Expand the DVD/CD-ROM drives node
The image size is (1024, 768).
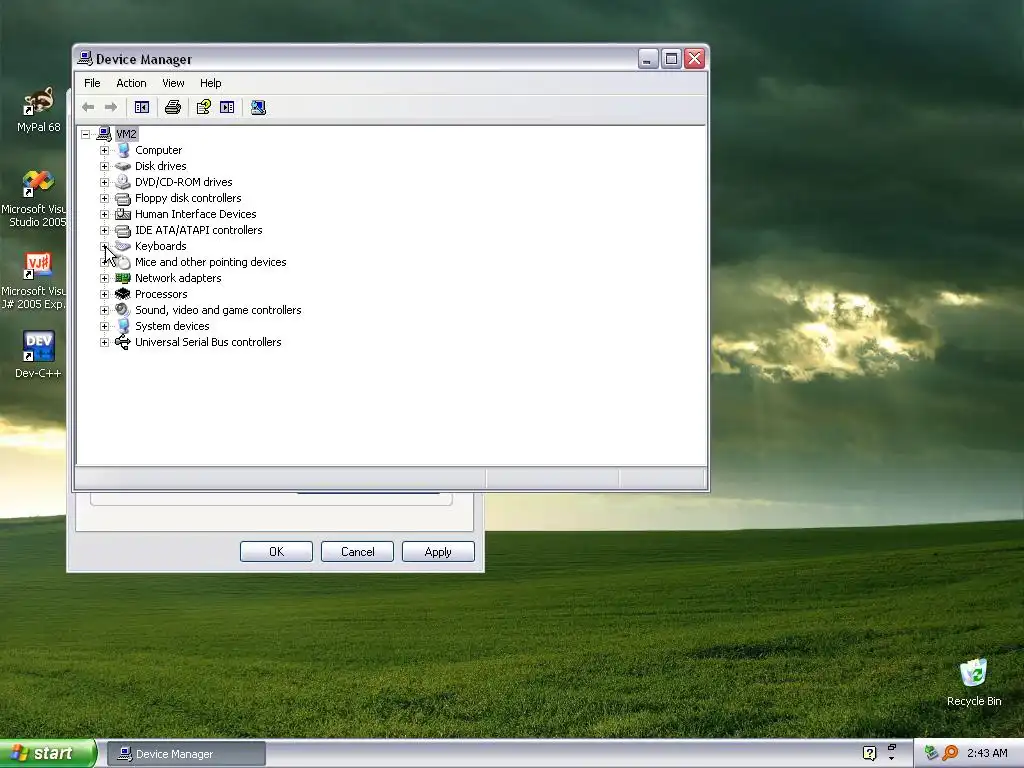(104, 182)
